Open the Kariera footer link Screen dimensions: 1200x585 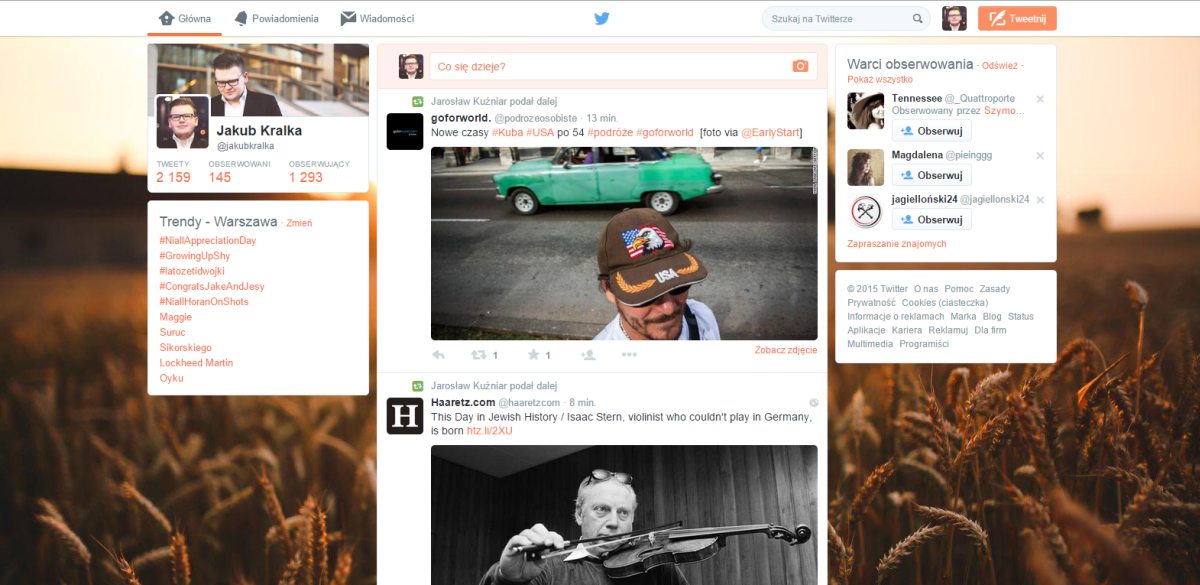coord(907,330)
